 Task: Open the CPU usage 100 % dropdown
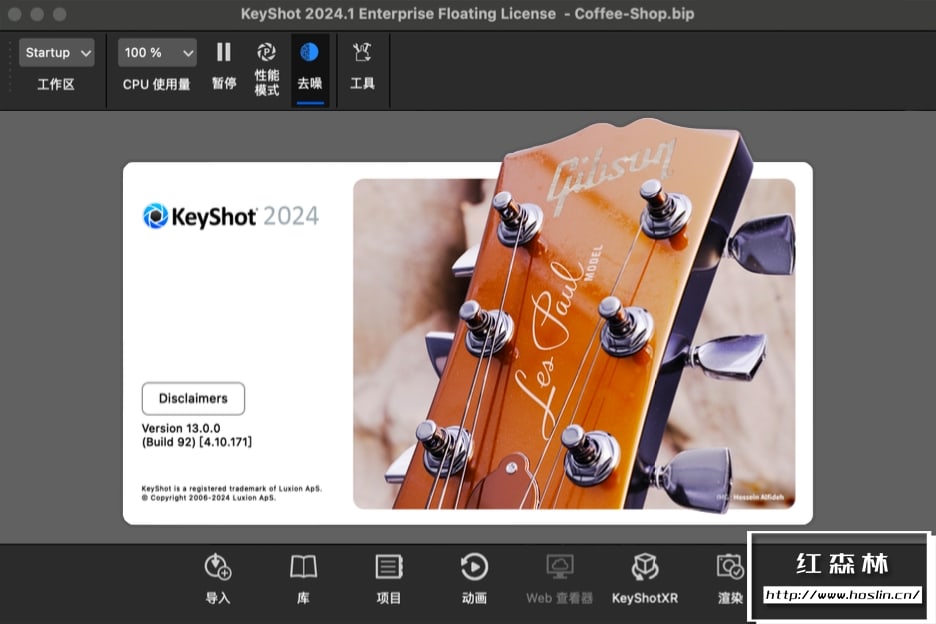point(157,53)
